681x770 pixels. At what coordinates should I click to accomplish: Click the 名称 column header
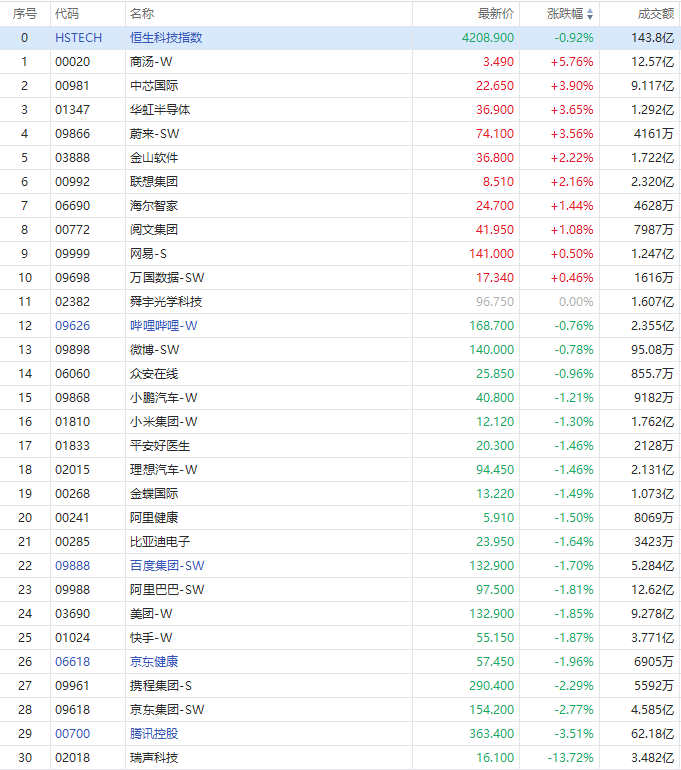(x=142, y=14)
